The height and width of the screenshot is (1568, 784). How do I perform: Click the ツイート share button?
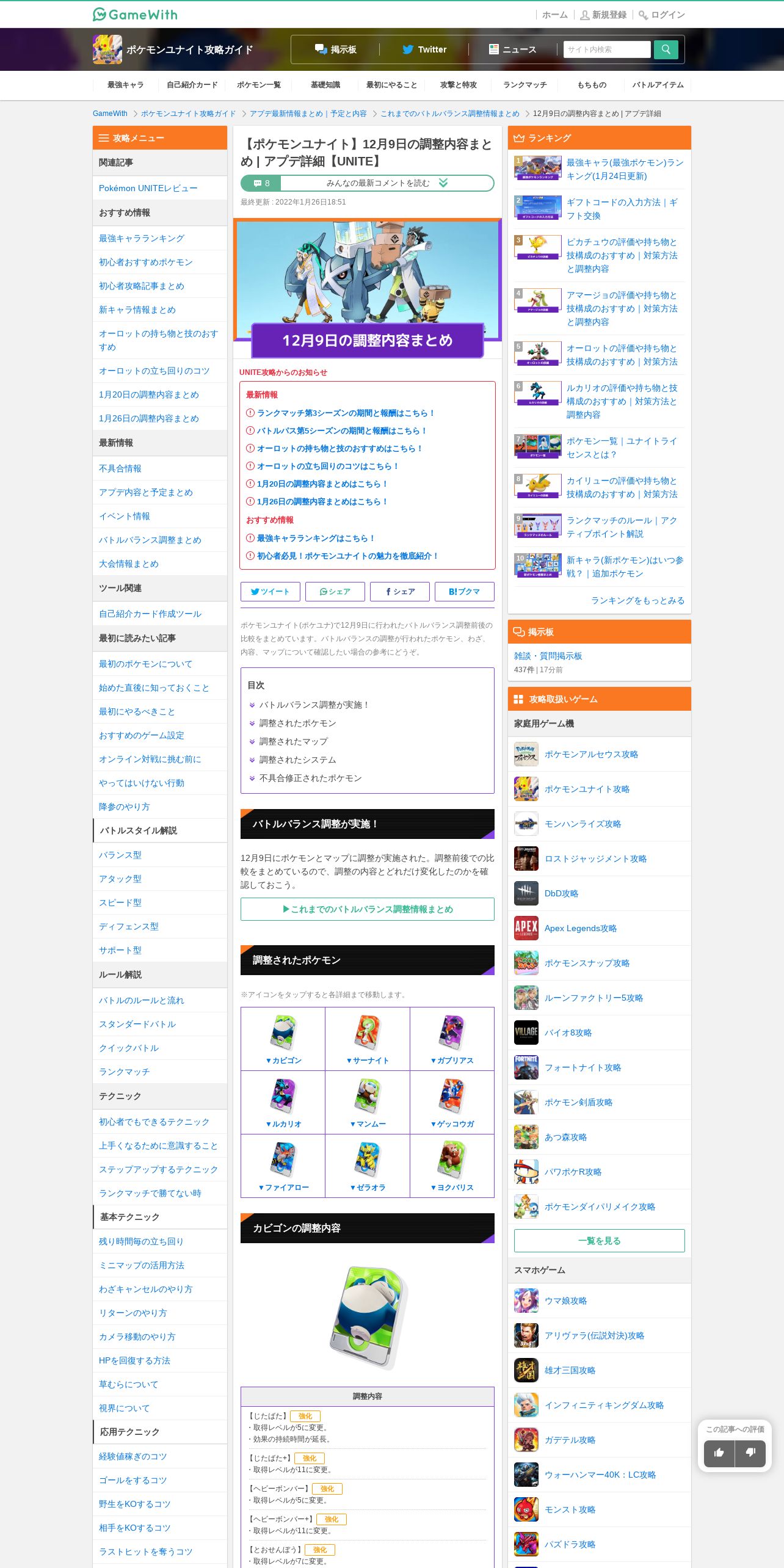(270, 592)
